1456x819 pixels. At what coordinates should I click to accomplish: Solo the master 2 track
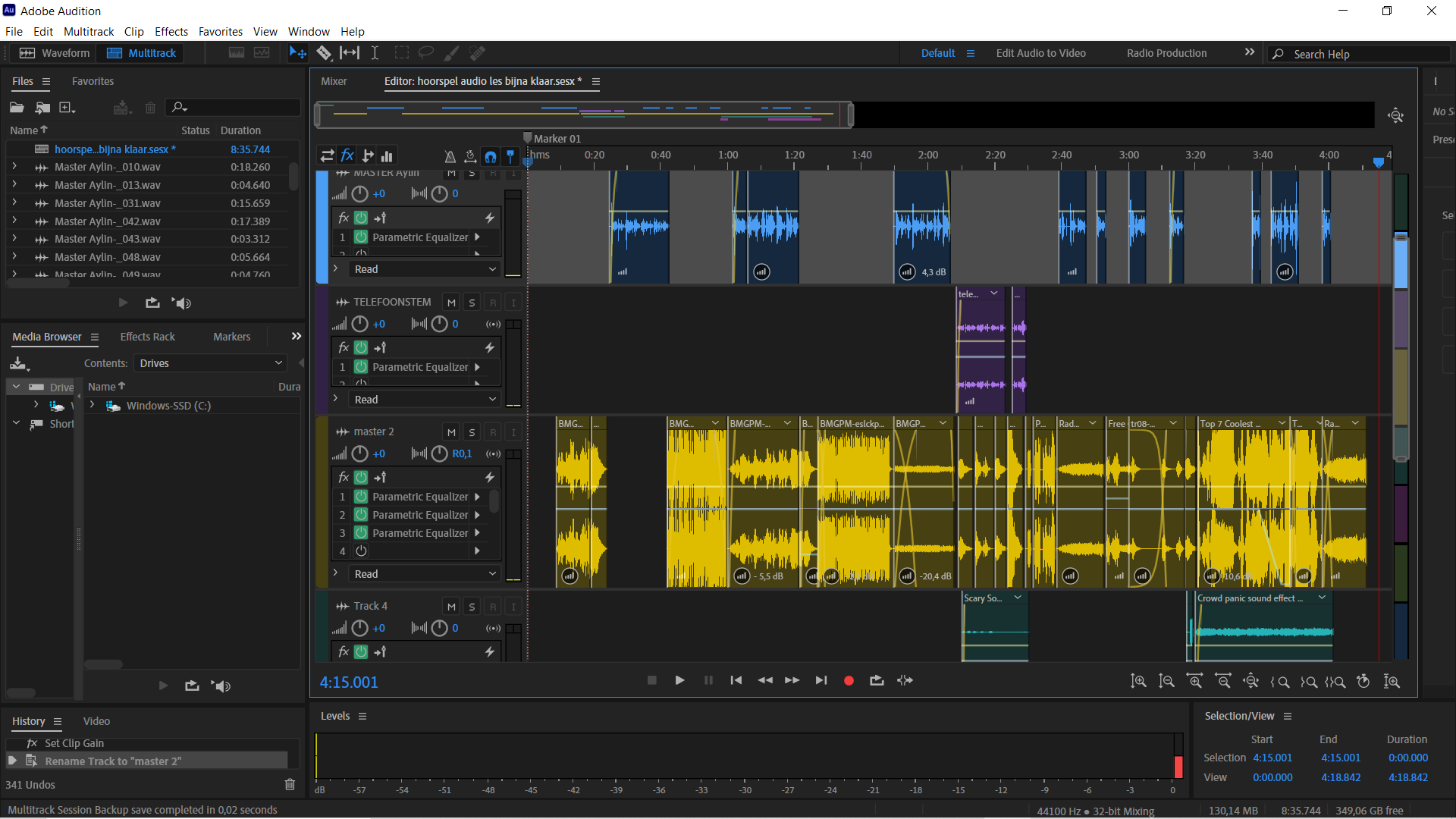(472, 432)
